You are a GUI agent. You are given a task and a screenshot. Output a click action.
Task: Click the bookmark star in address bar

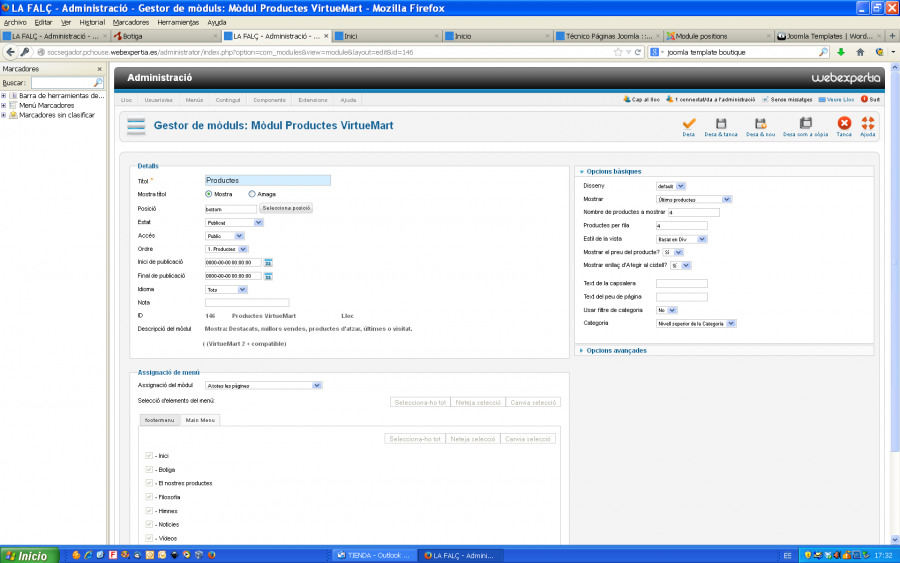pyautogui.click(x=618, y=52)
